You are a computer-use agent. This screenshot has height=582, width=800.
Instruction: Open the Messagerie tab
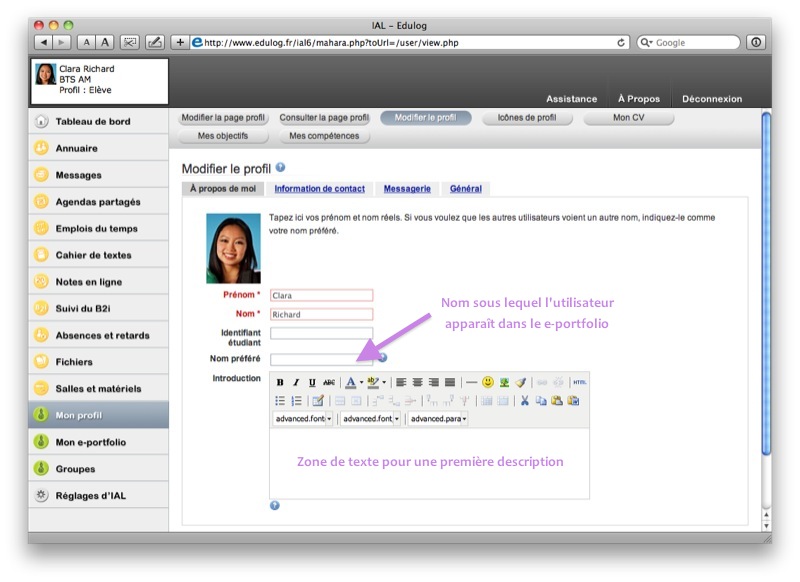[407, 188]
